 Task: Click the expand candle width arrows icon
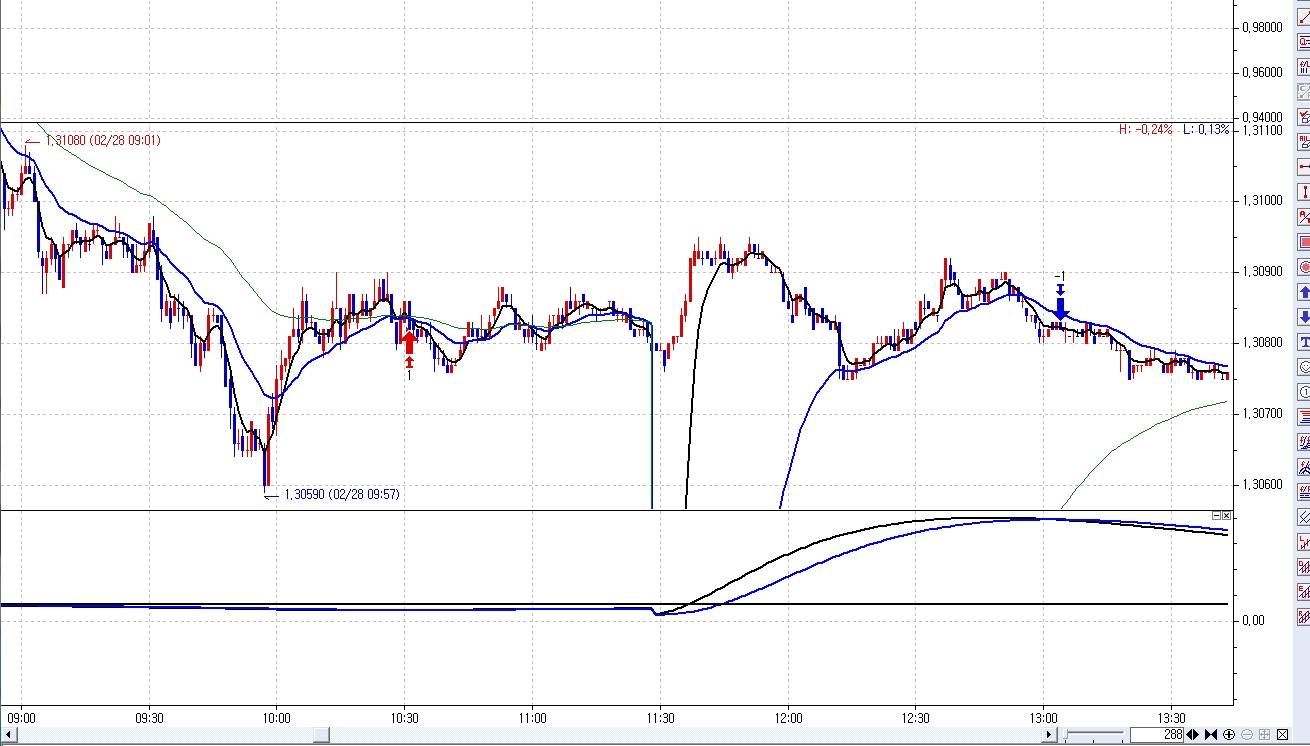click(1193, 735)
